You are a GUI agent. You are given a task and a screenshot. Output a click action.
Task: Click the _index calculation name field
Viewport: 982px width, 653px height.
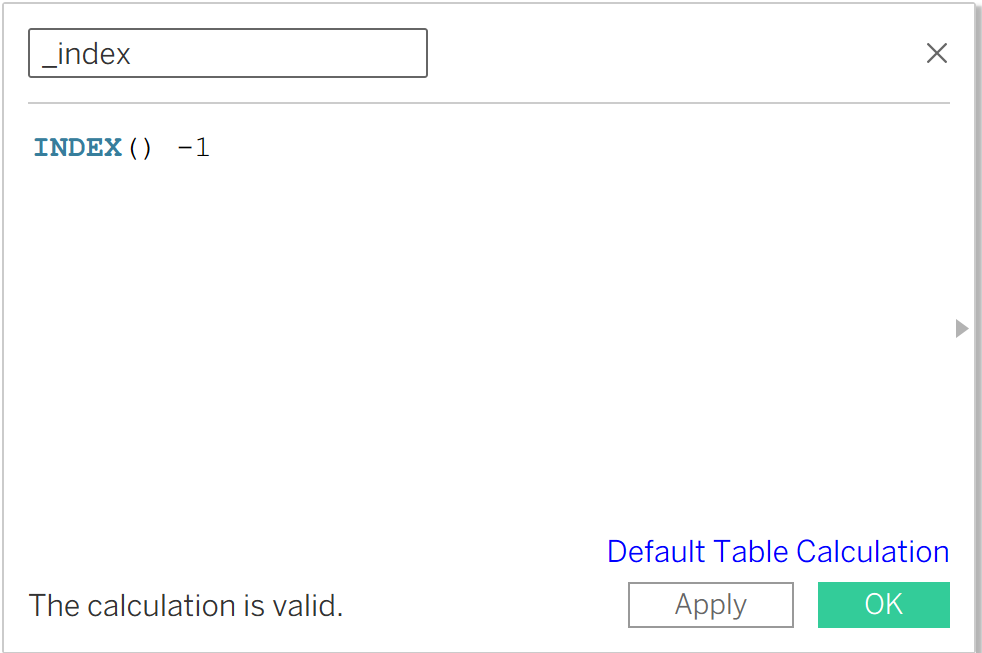[x=228, y=53]
